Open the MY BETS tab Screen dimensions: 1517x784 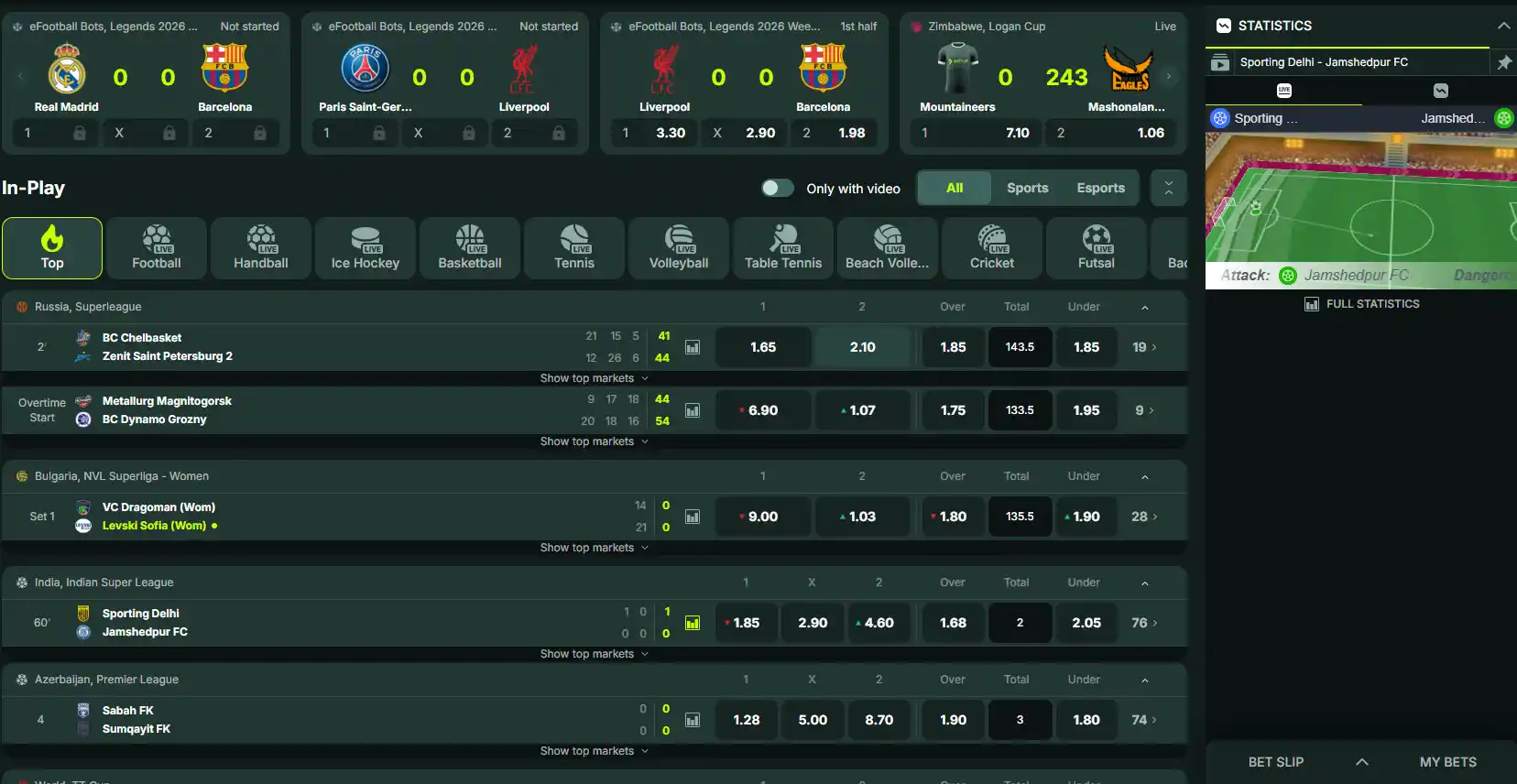pyautogui.click(x=1447, y=762)
